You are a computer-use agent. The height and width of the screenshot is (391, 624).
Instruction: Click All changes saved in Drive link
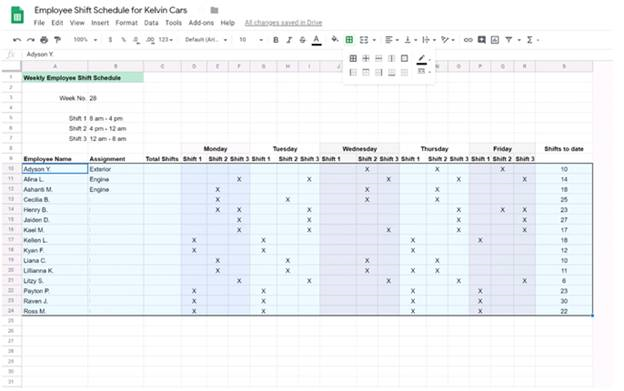283,23
